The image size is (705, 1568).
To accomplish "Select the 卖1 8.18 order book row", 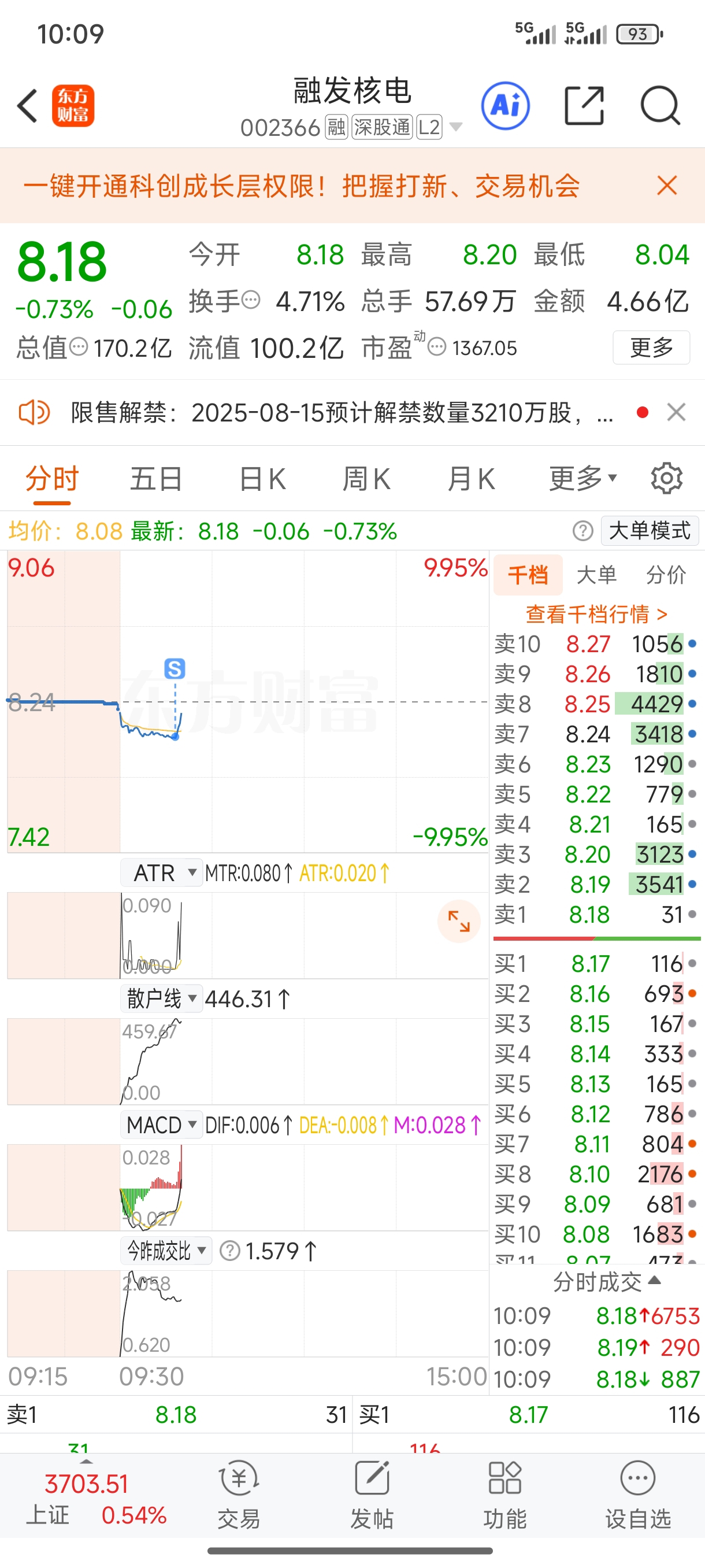I will tap(596, 914).
